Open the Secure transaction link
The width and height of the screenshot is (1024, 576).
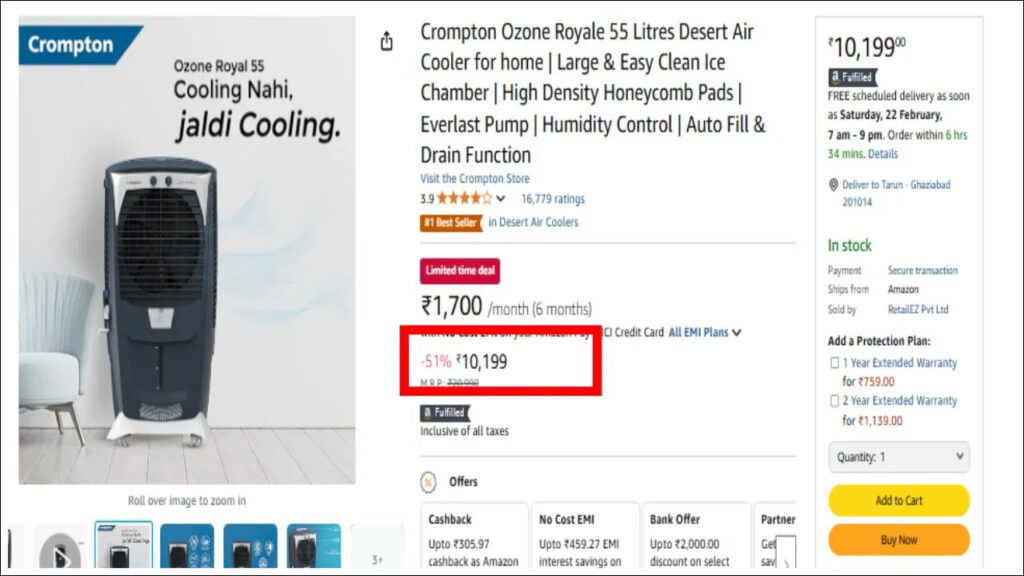pos(922,270)
